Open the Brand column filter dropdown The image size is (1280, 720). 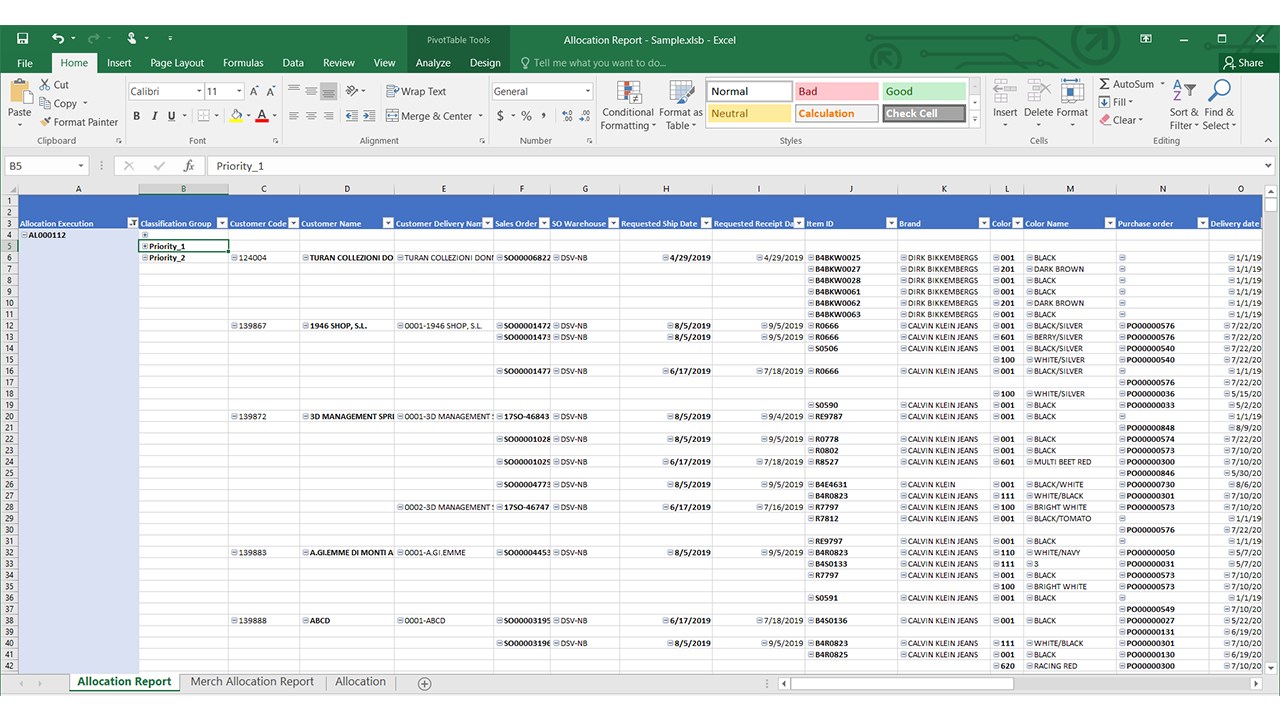coord(982,223)
